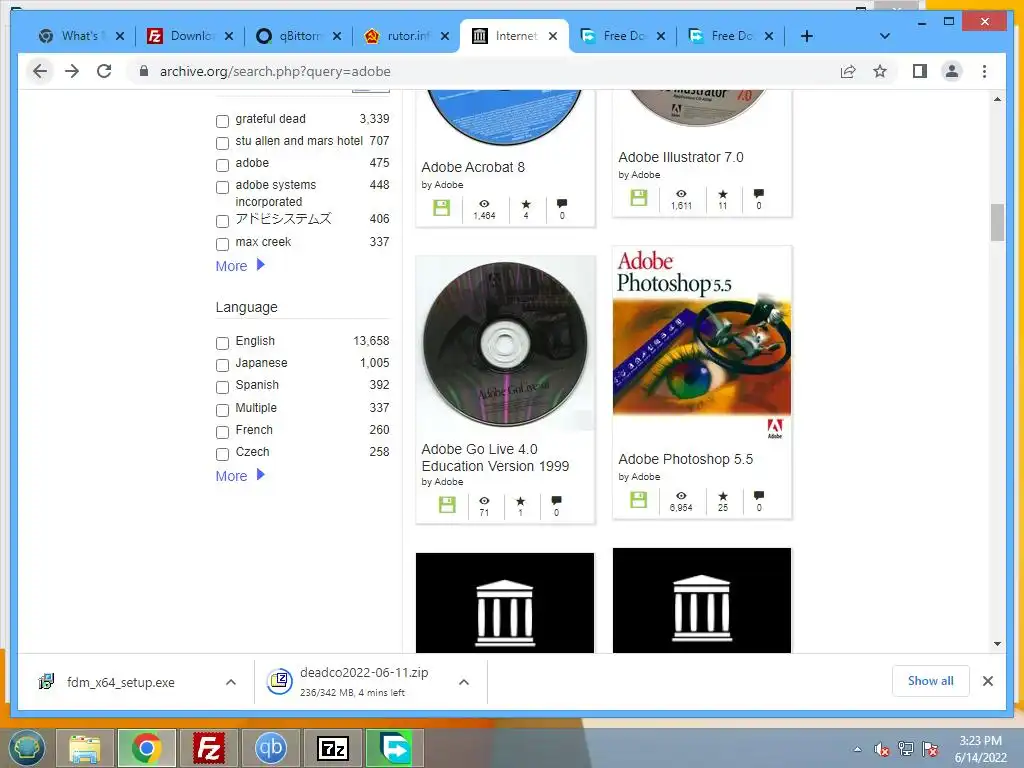Open Adobe Photoshop 5.5 title link
The height and width of the screenshot is (768, 1024).
click(685, 459)
